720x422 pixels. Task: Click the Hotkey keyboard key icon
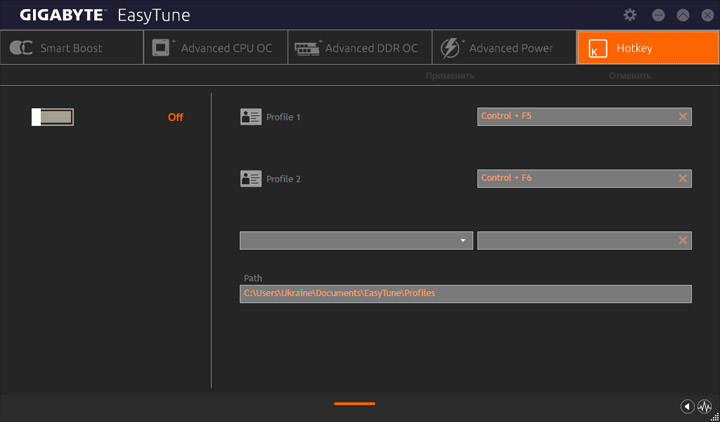click(598, 48)
